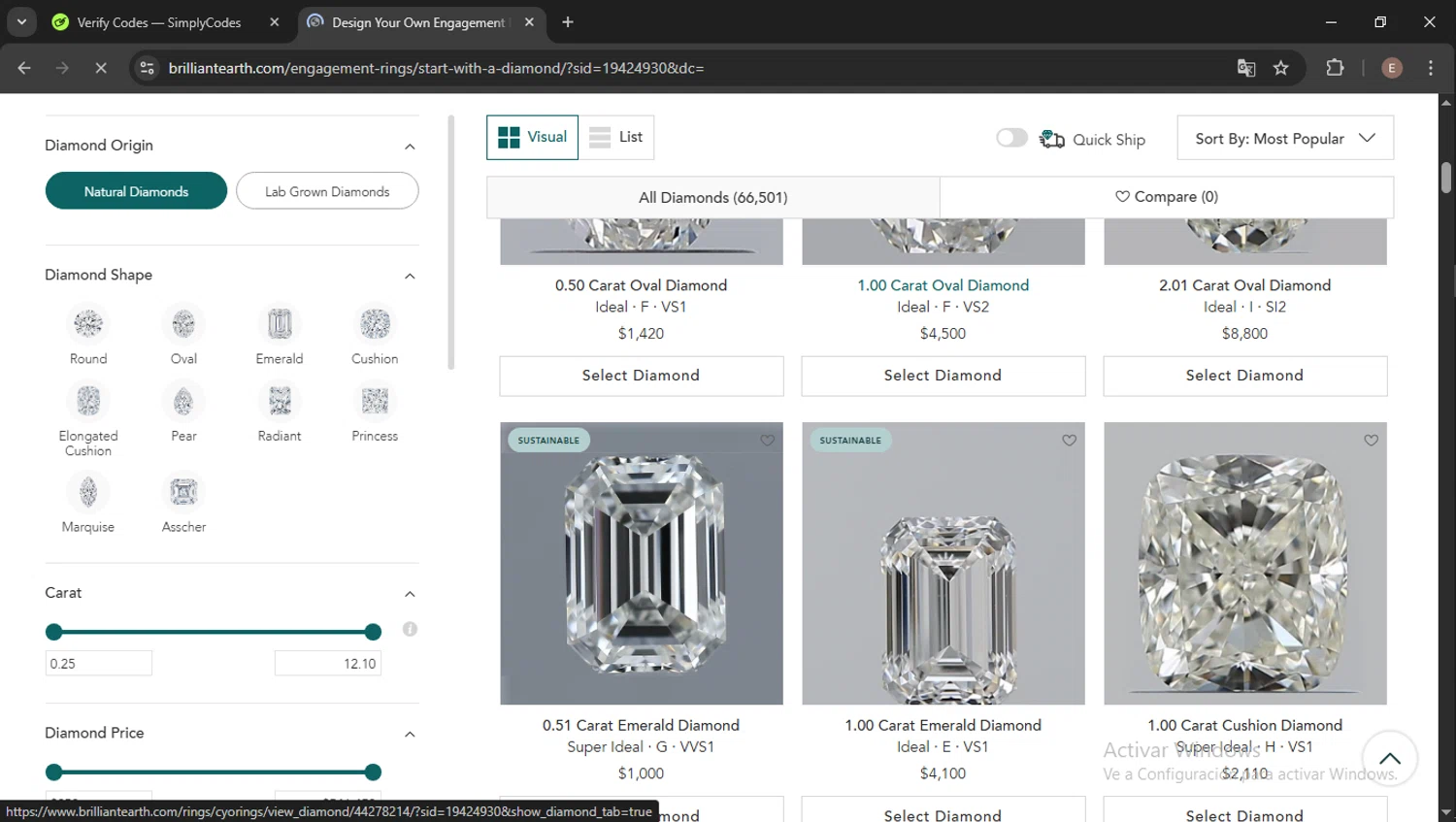
Task: Select the Princess diamond shape icon
Action: tap(375, 401)
